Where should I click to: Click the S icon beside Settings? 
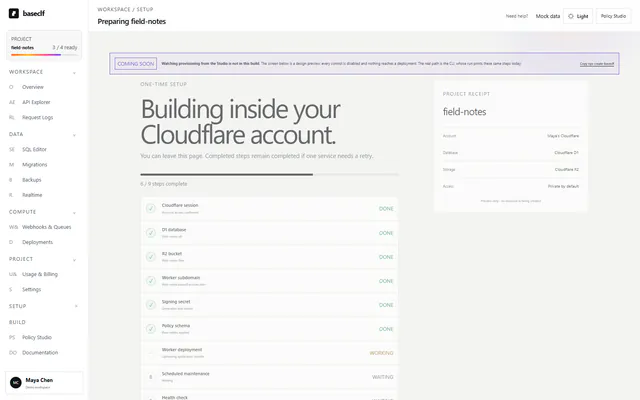(x=11, y=289)
